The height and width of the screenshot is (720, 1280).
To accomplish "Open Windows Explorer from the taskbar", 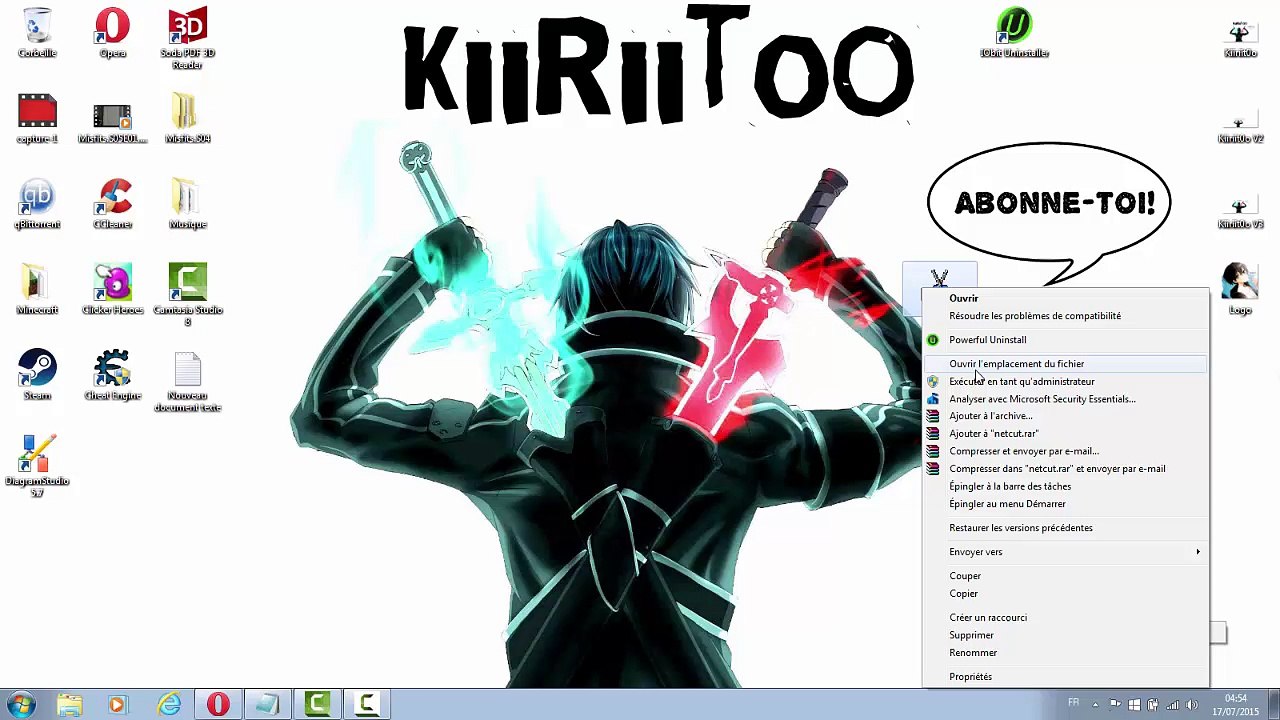I will (x=69, y=705).
